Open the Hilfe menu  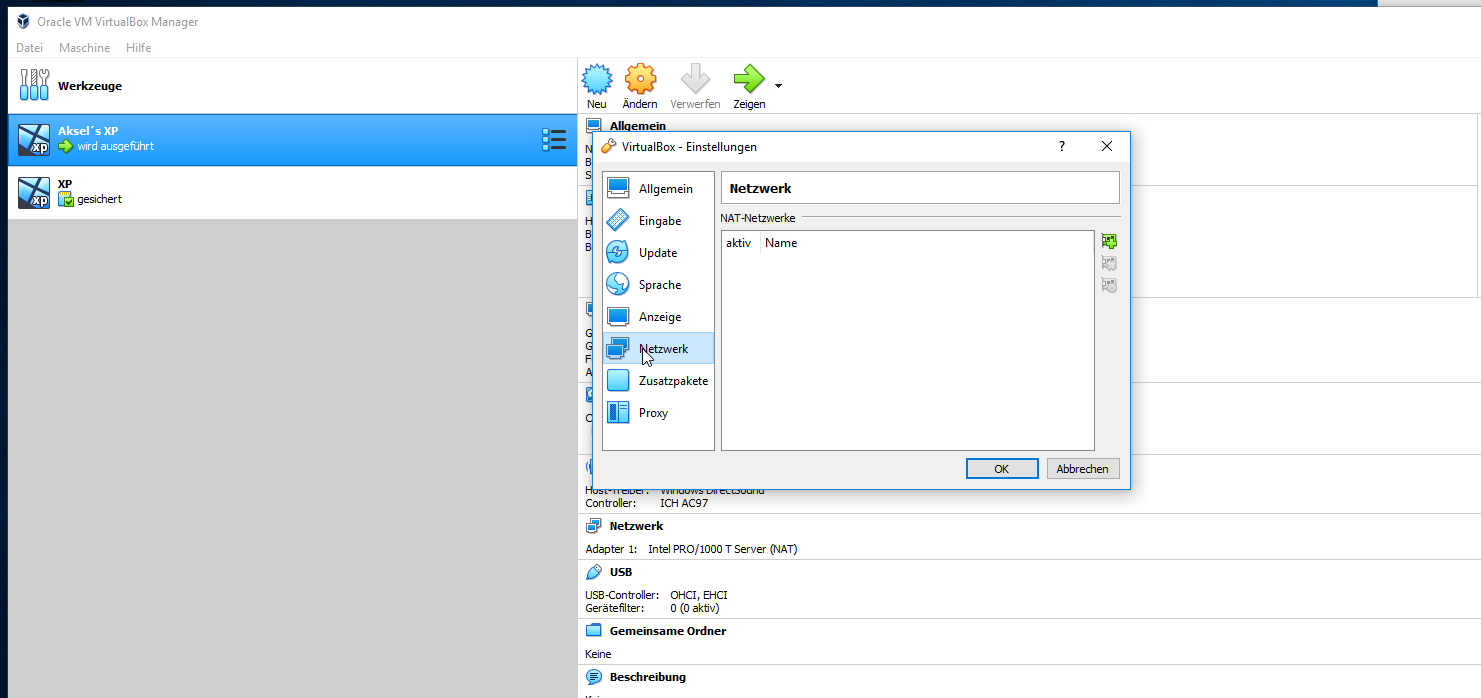(x=138, y=48)
